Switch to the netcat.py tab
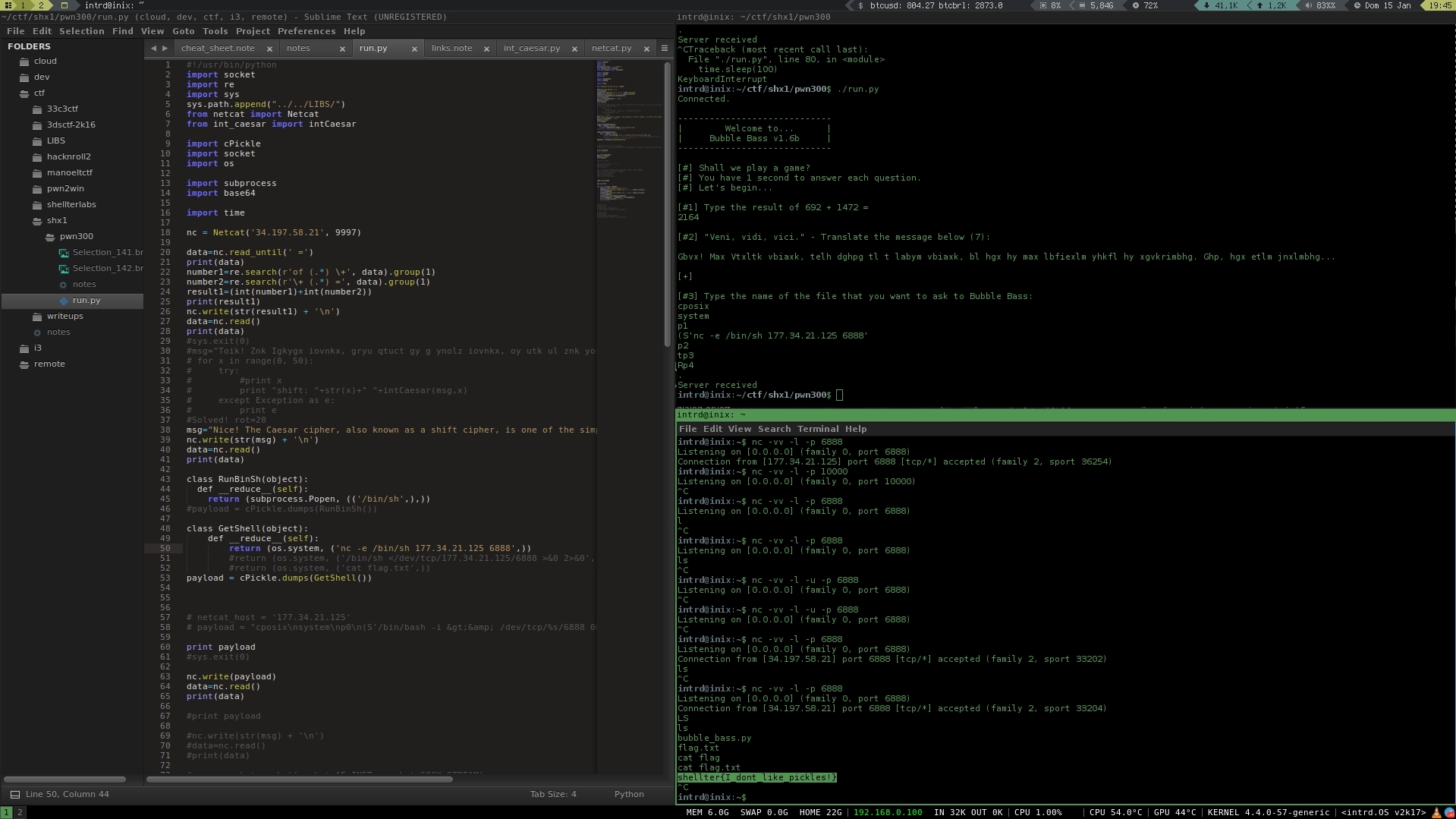Screen dimensions: 1456x819 (612, 48)
